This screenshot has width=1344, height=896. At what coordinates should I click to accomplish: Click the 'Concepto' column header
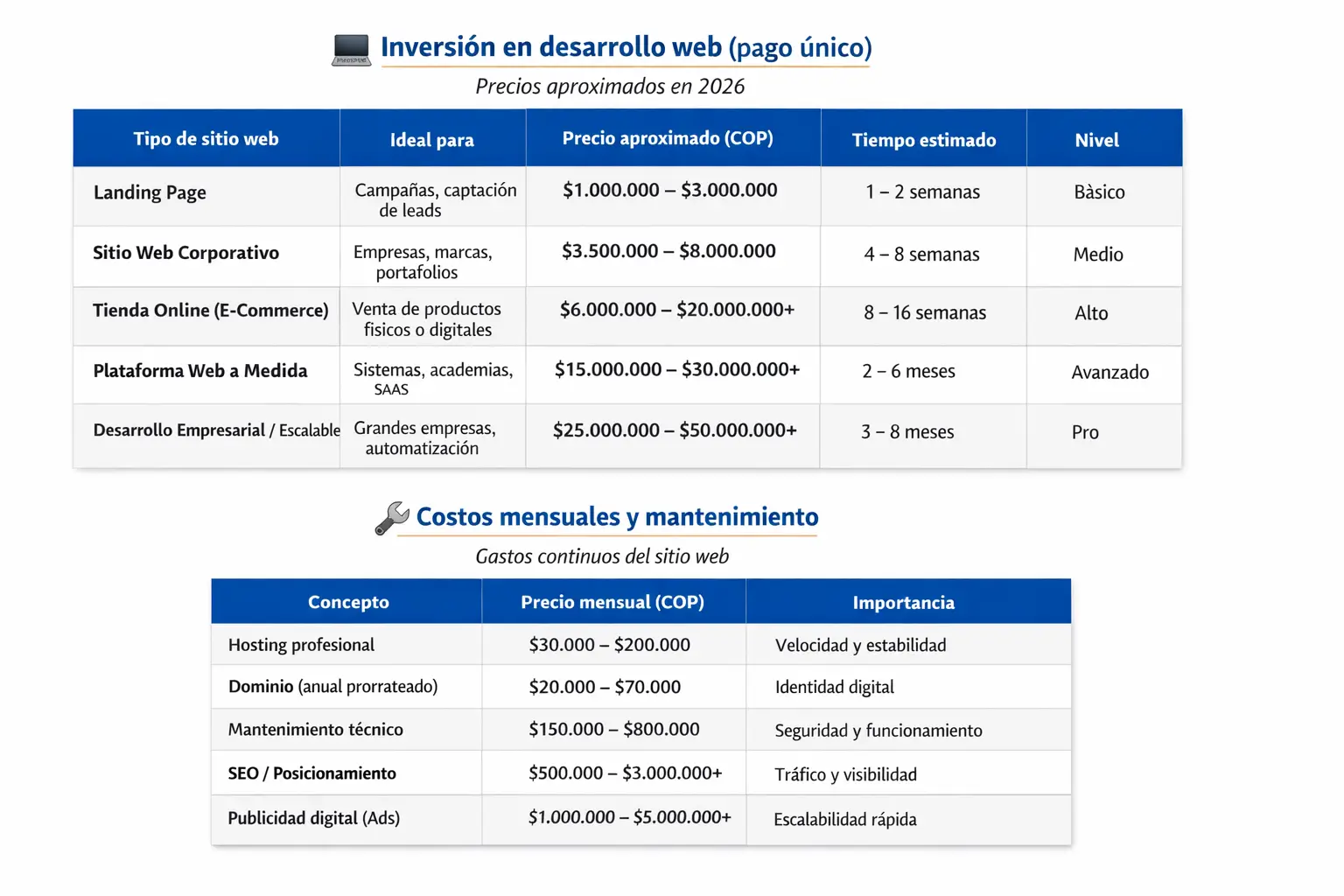click(x=348, y=601)
